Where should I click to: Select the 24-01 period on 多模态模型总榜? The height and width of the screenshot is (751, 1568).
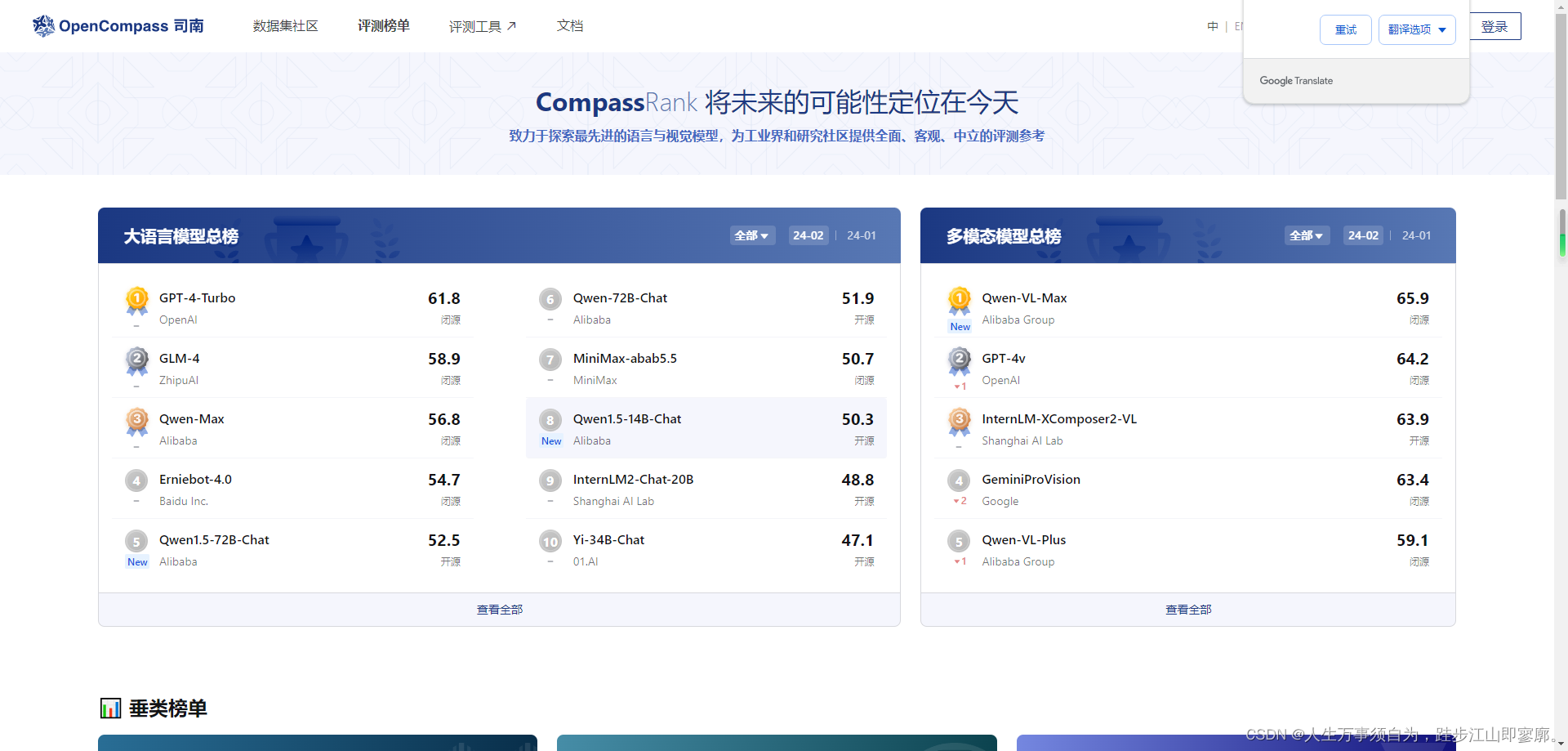[1417, 235]
